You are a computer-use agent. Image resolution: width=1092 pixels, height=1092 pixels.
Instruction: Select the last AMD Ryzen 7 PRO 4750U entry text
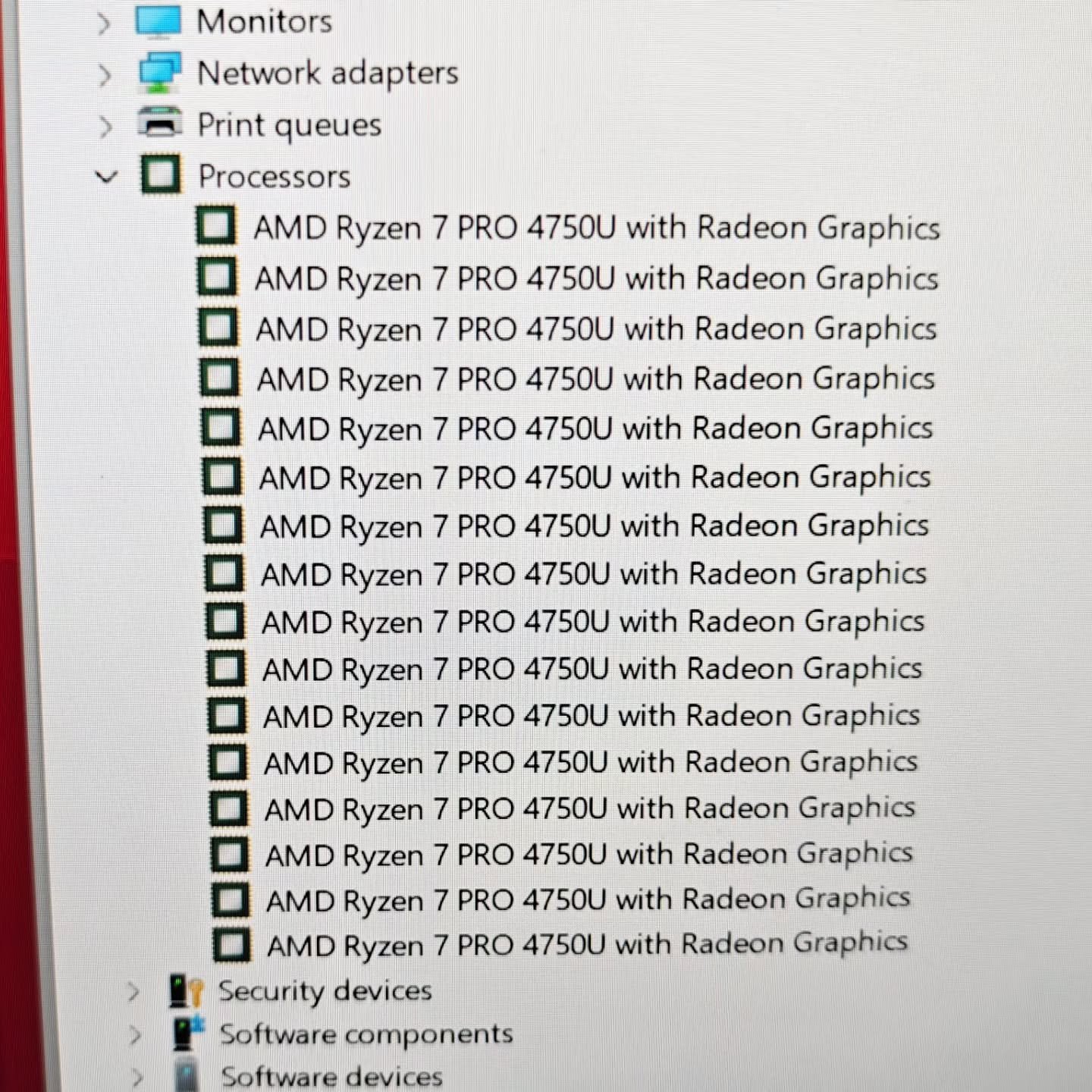pyautogui.click(x=588, y=945)
